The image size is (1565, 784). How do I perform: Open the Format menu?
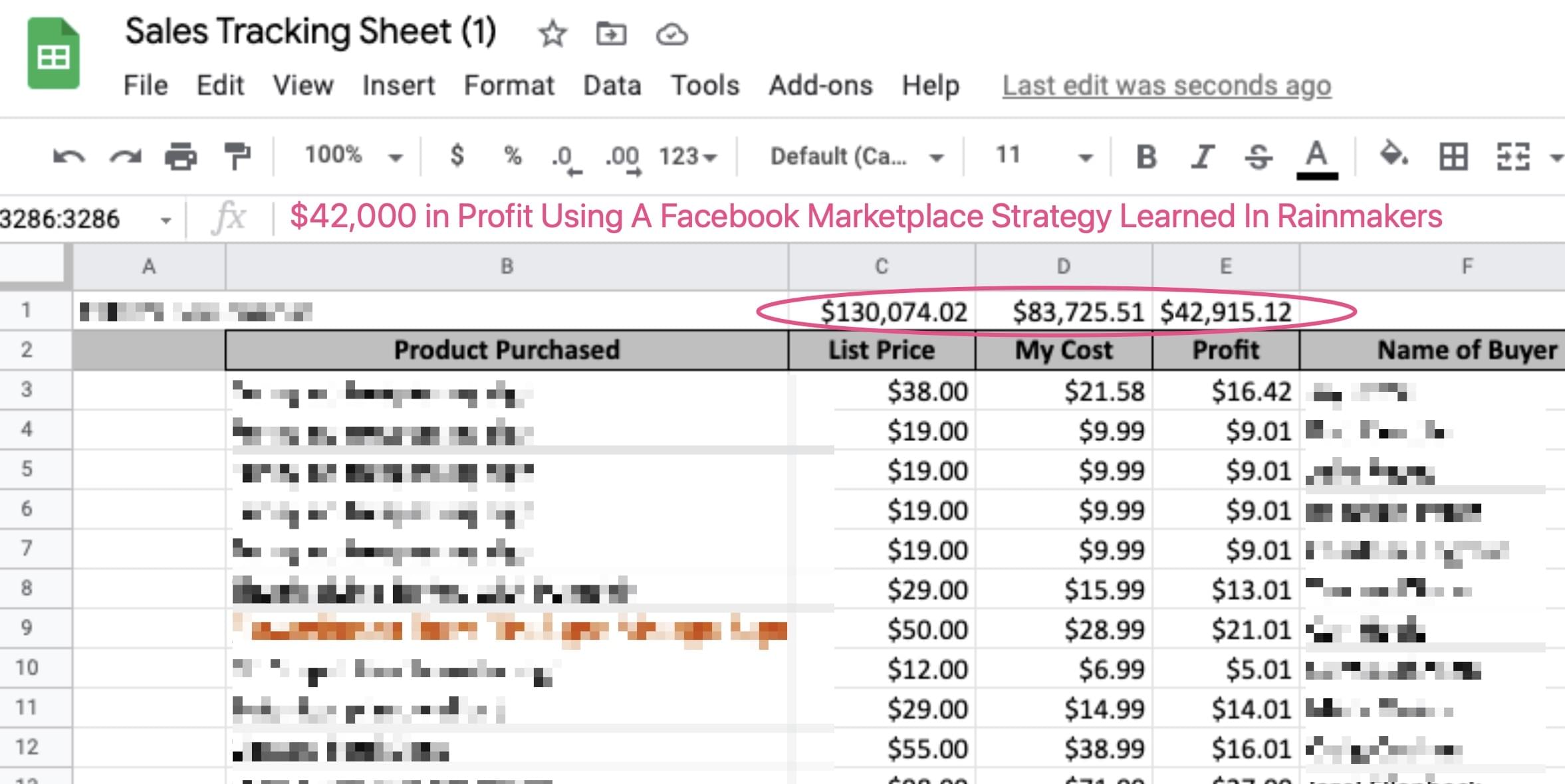[x=509, y=86]
